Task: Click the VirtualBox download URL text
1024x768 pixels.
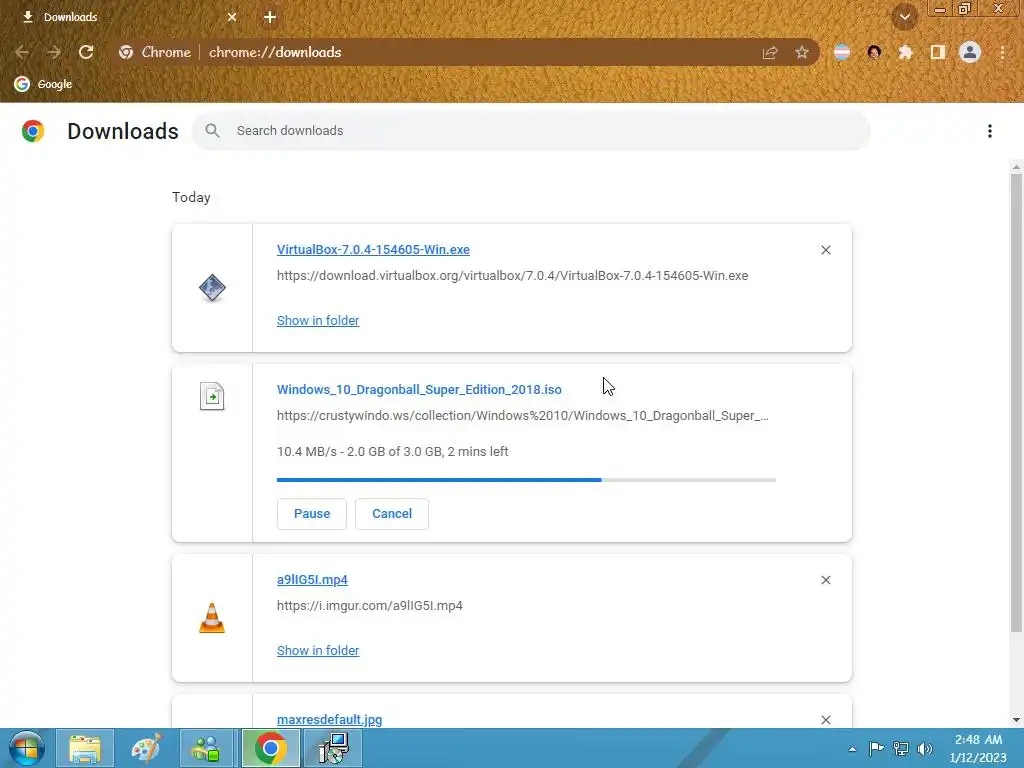Action: click(x=513, y=276)
